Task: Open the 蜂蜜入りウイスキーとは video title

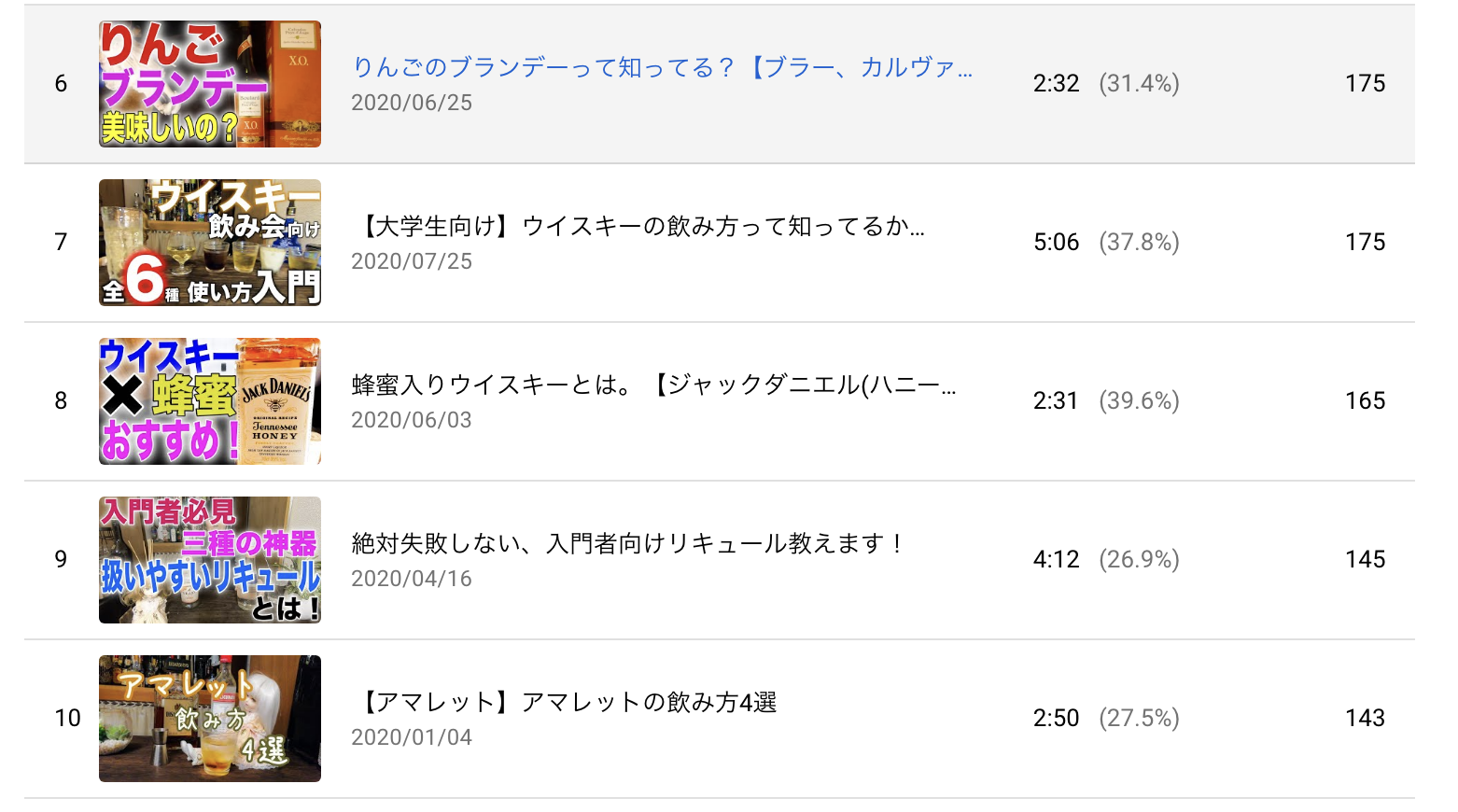Action: click(653, 385)
